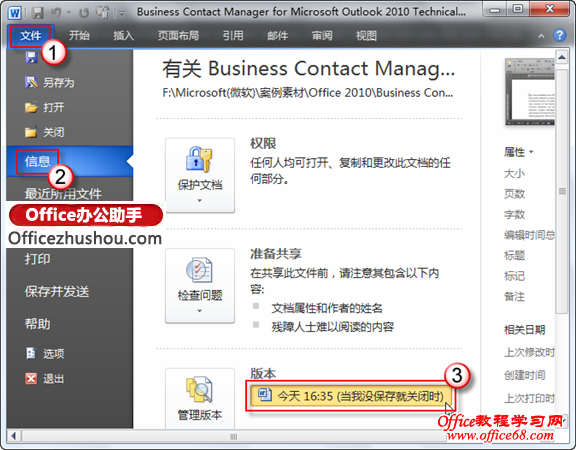Choose 关闭 in backstage menu

click(x=44, y=132)
